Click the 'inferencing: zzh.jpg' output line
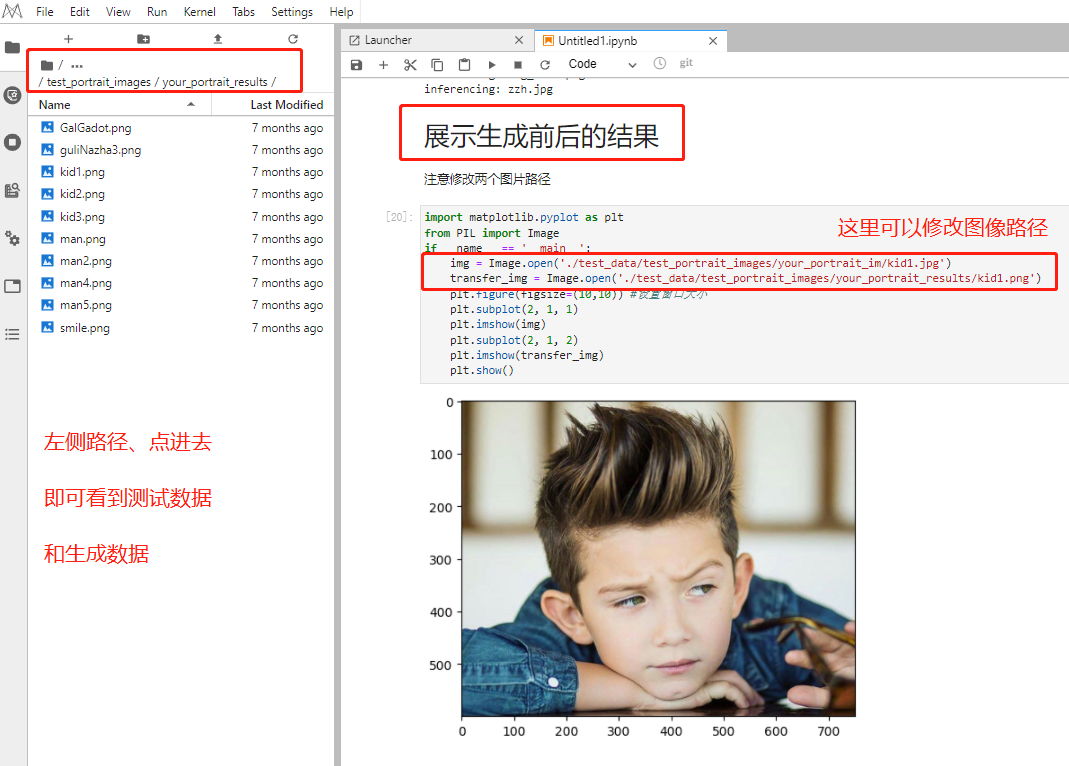This screenshot has height=766, width=1069. click(488, 89)
